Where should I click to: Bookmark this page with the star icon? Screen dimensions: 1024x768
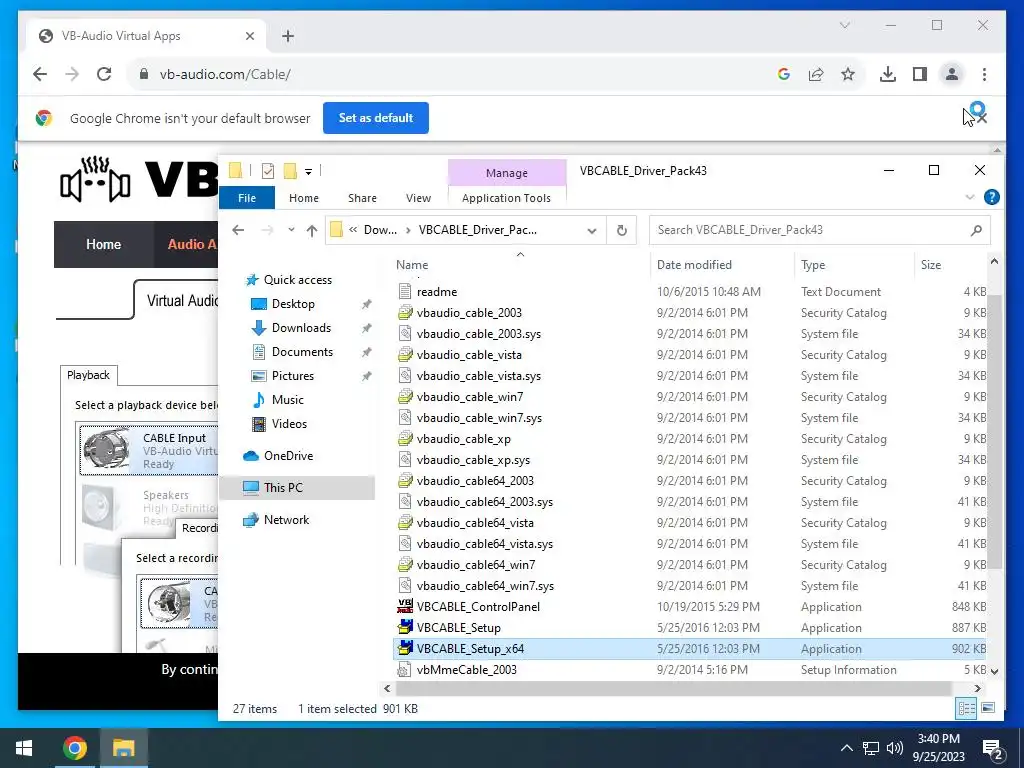click(x=848, y=74)
